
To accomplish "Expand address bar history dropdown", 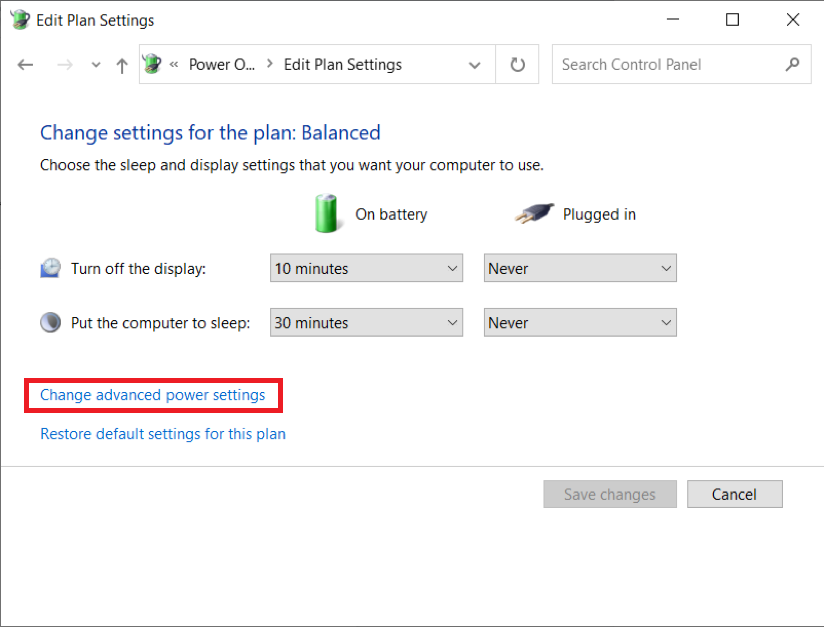I will pos(475,65).
